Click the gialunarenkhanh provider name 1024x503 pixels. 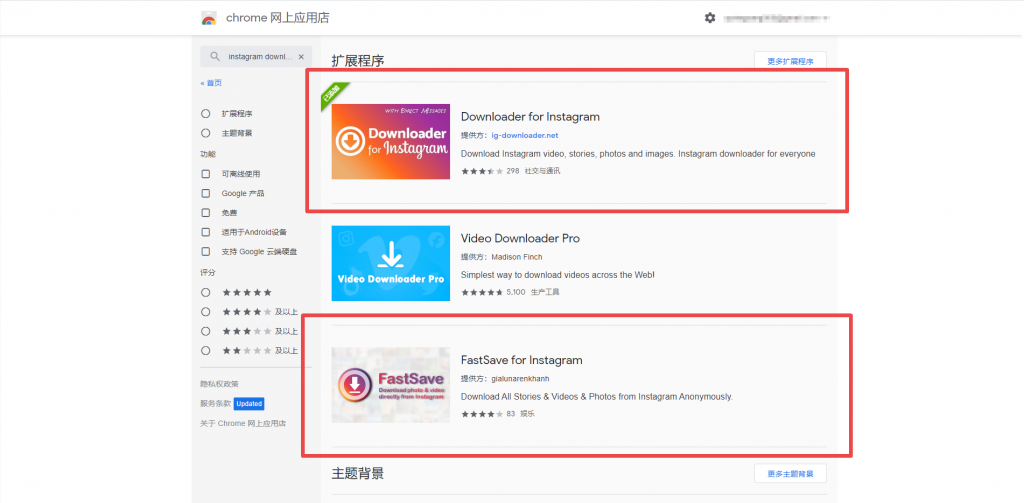[520, 378]
